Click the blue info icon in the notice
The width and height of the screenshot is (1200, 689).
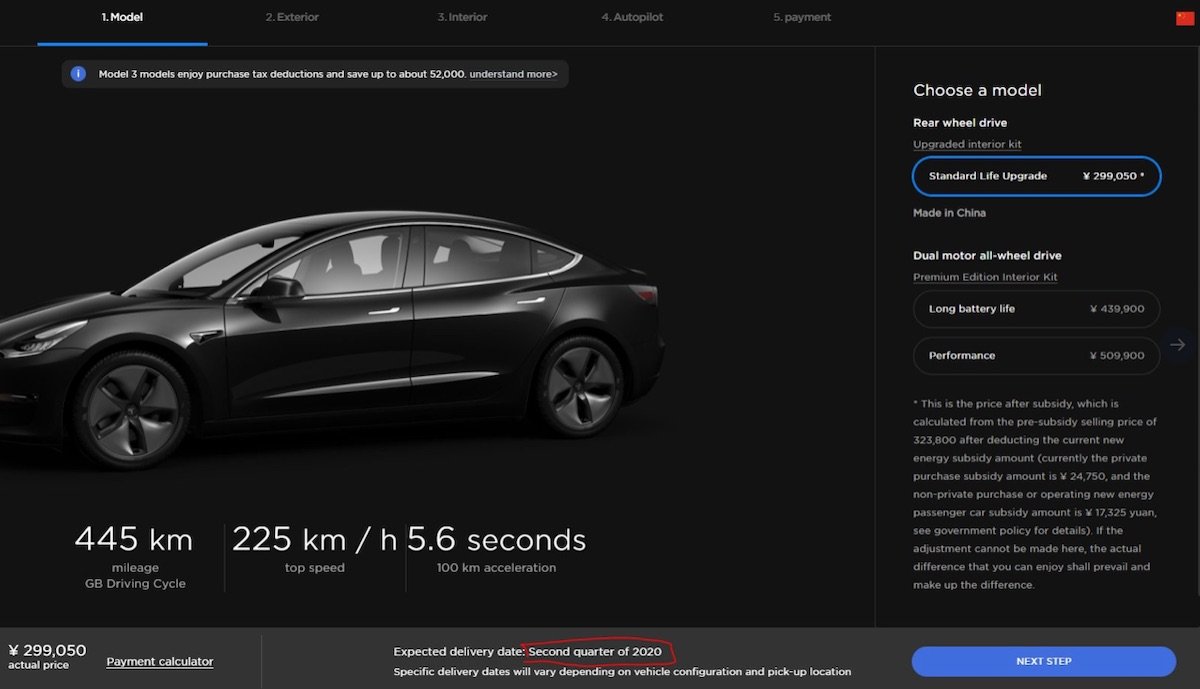point(78,74)
